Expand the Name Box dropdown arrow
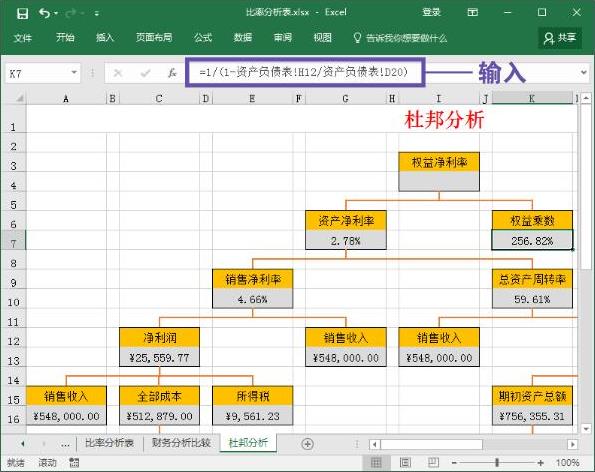The width and height of the screenshot is (595, 472). pyautogui.click(x=74, y=73)
